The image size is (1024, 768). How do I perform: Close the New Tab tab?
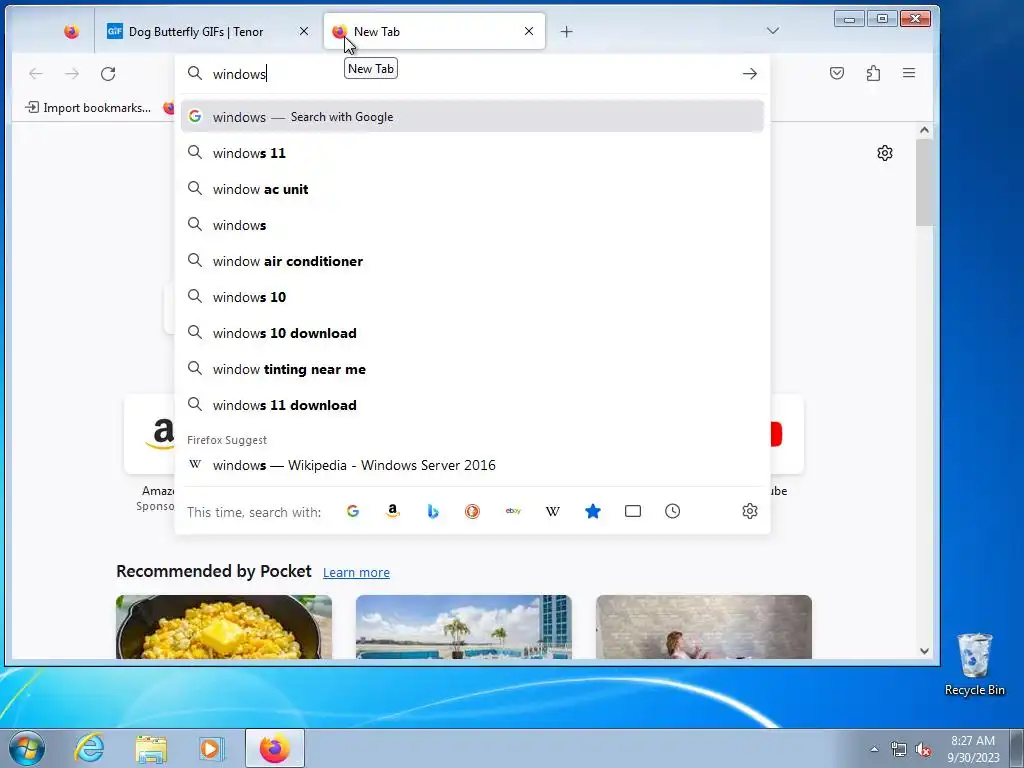point(529,31)
